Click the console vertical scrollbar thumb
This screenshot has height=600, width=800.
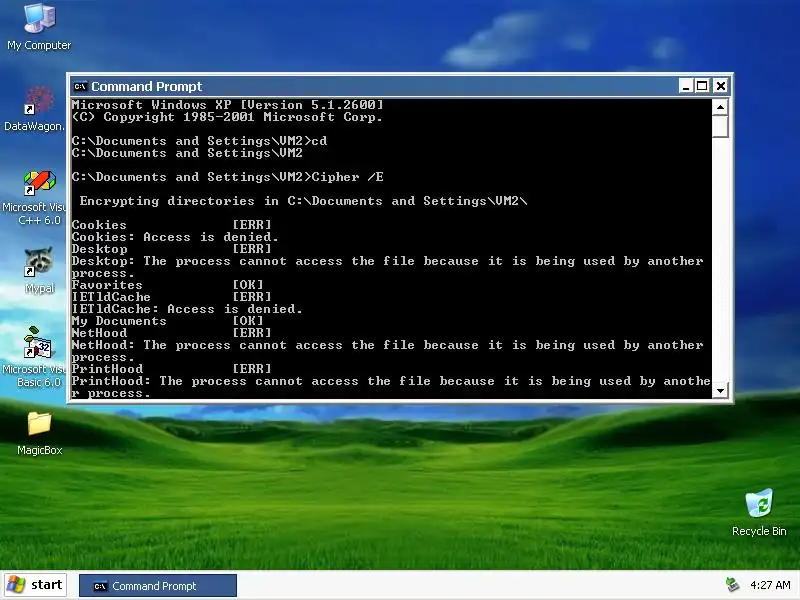coord(720,126)
